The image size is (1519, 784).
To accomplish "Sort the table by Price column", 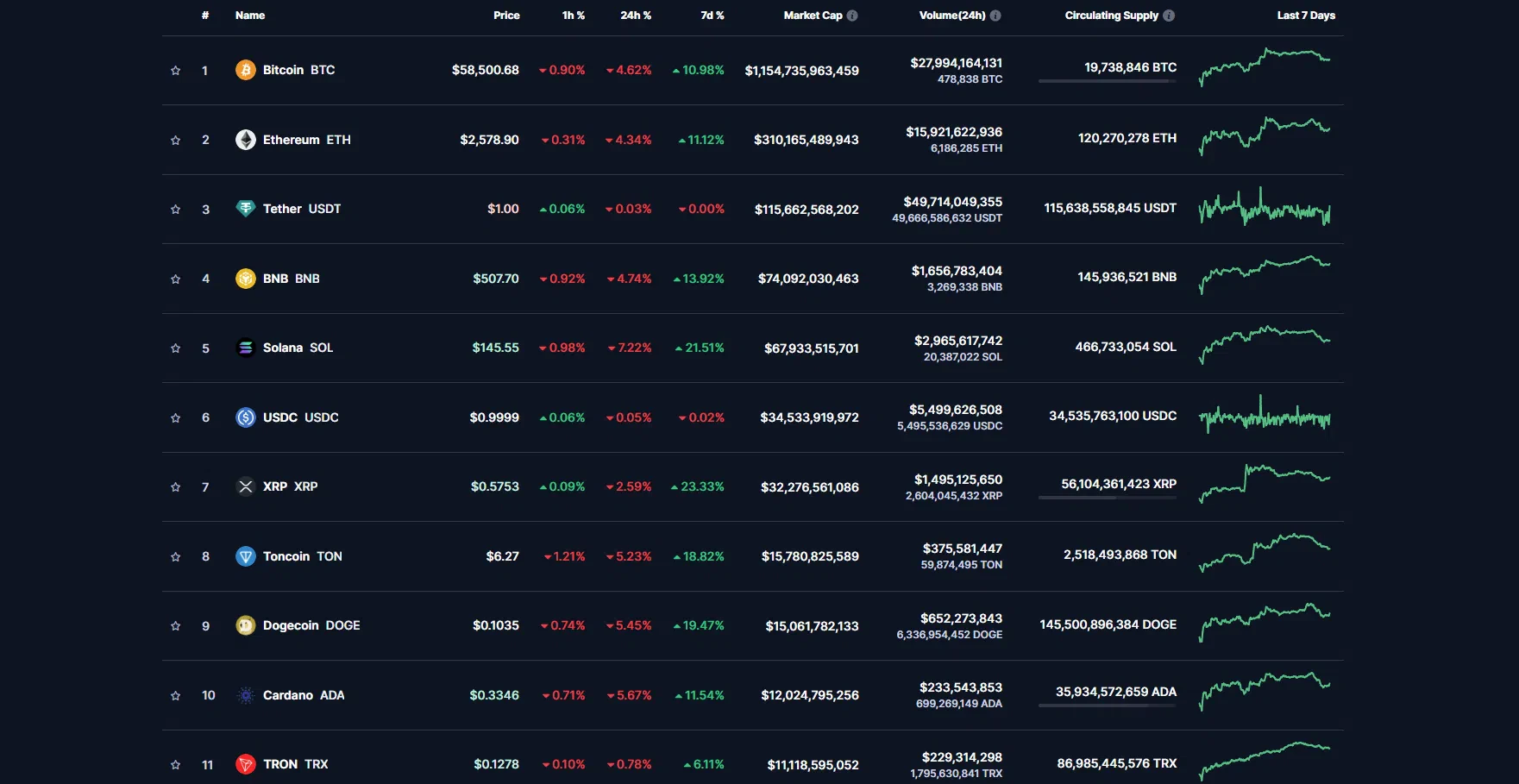I will click(506, 16).
